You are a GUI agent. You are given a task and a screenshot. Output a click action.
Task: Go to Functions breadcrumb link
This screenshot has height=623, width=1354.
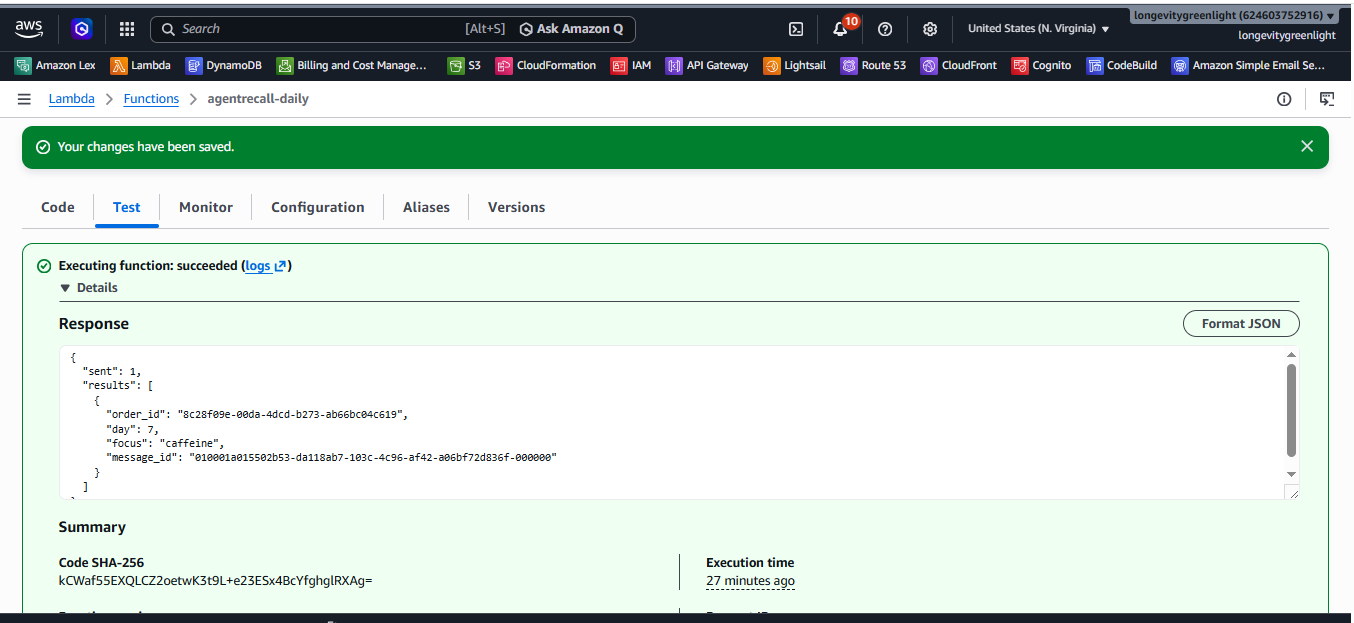click(151, 99)
